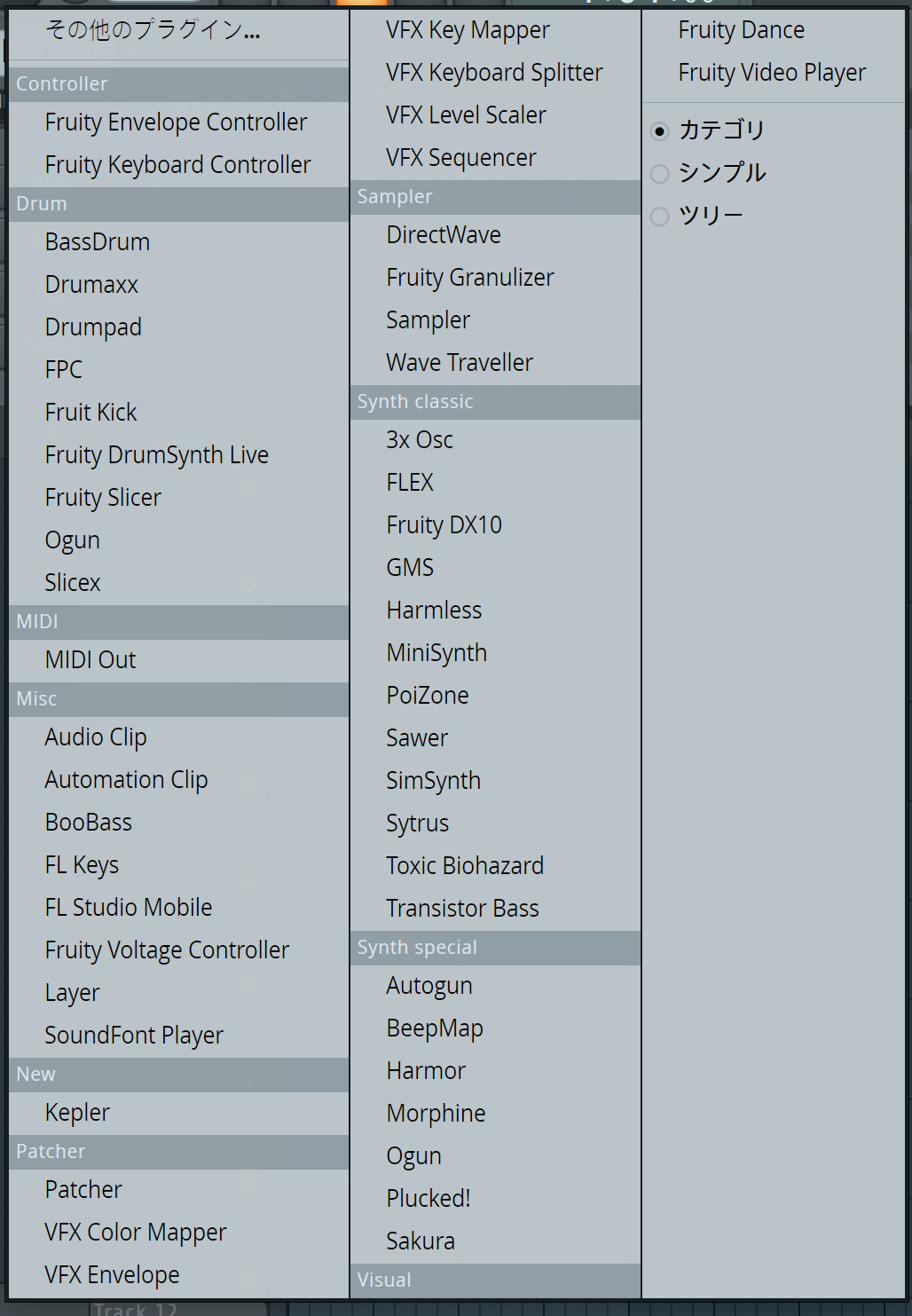Pick the Slicex plugin
Image resolution: width=912 pixels, height=1316 pixels.
(73, 583)
